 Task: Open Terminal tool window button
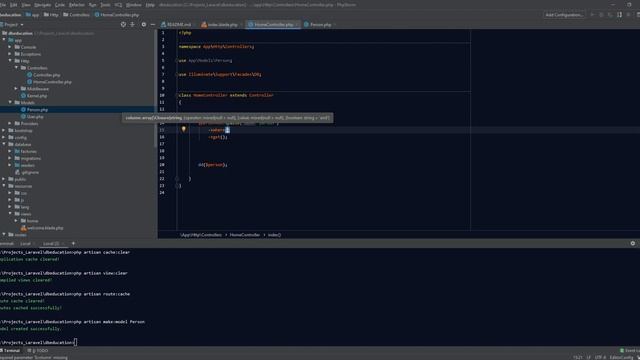[x=10, y=350]
